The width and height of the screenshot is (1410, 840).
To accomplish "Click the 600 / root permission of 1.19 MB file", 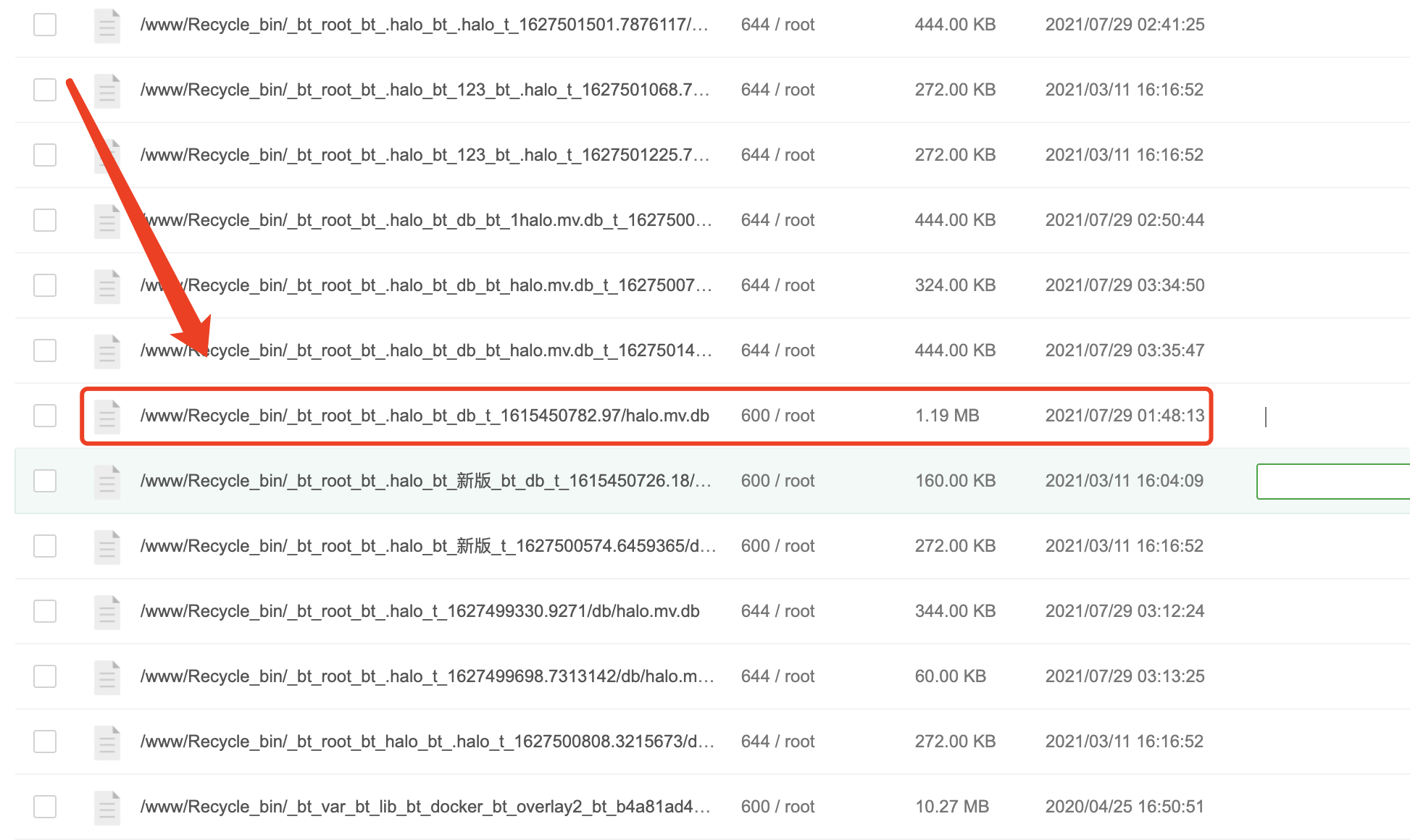I will click(x=777, y=416).
